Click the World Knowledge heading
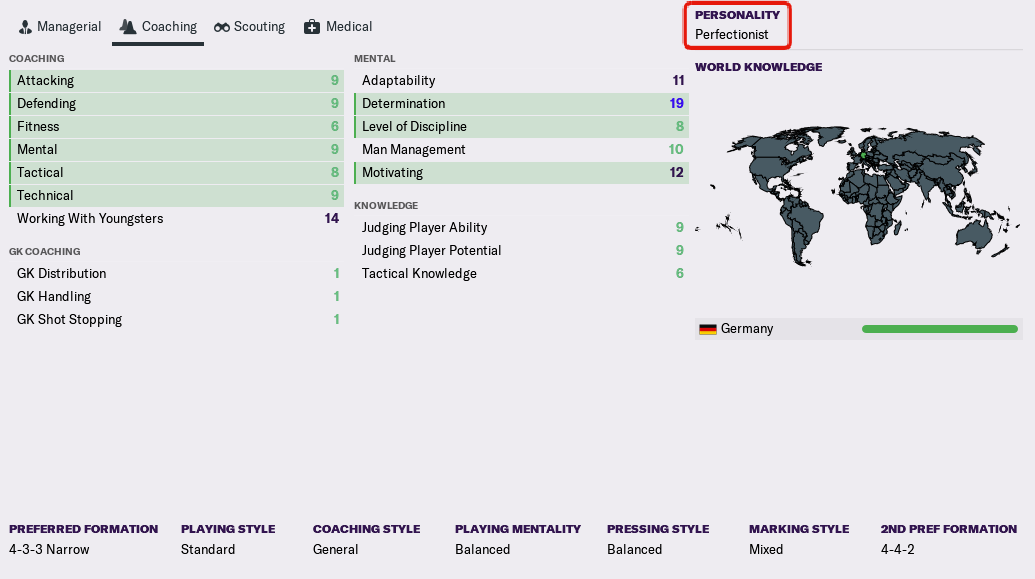This screenshot has width=1035, height=579. (758, 67)
